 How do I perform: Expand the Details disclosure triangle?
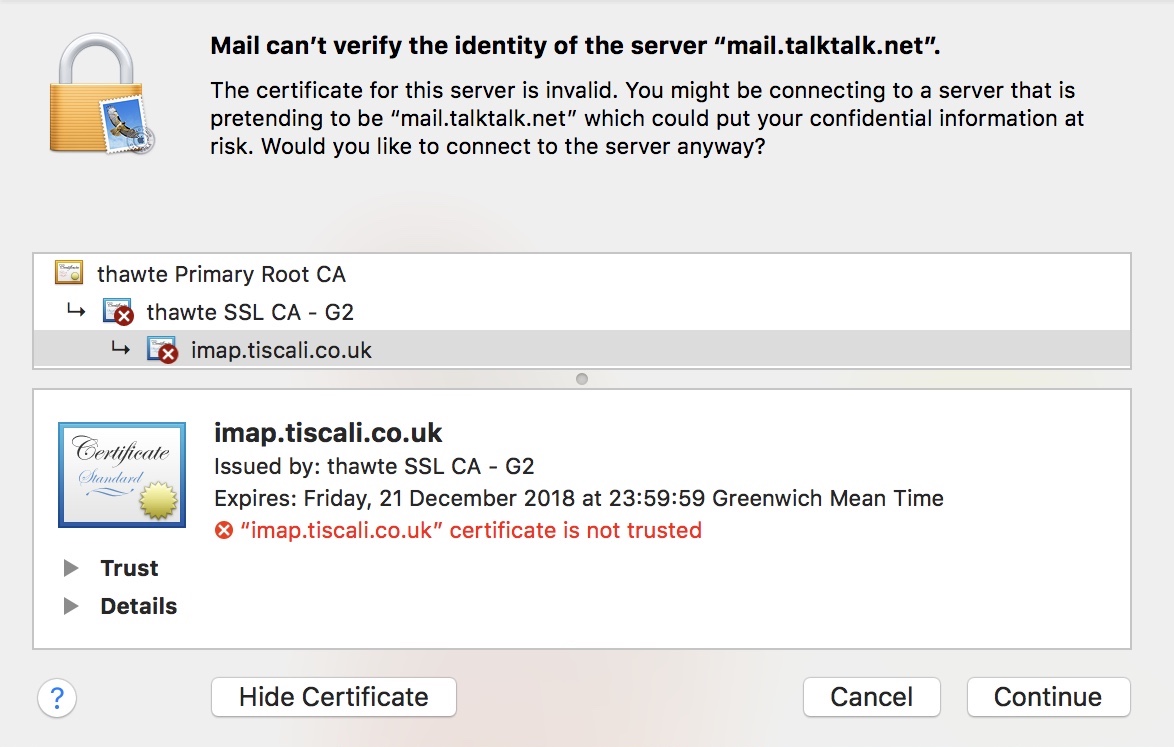coord(71,606)
